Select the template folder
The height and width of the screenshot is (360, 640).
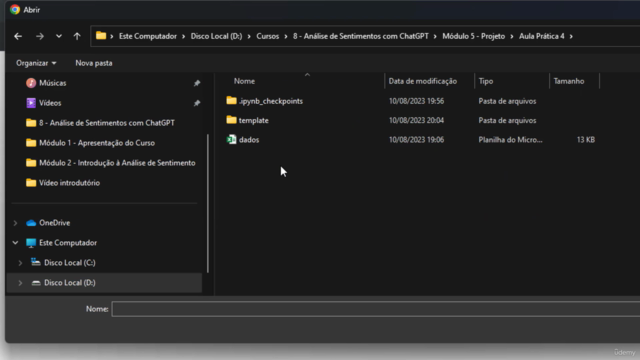click(x=253, y=120)
